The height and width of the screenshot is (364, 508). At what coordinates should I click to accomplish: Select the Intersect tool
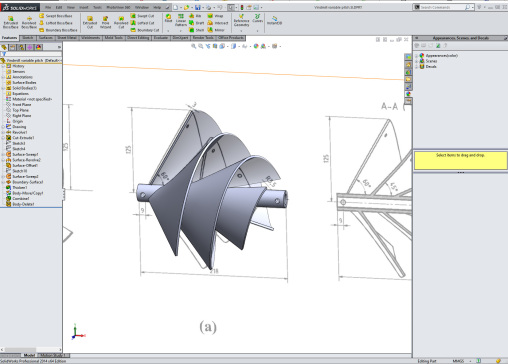[x=218, y=23]
